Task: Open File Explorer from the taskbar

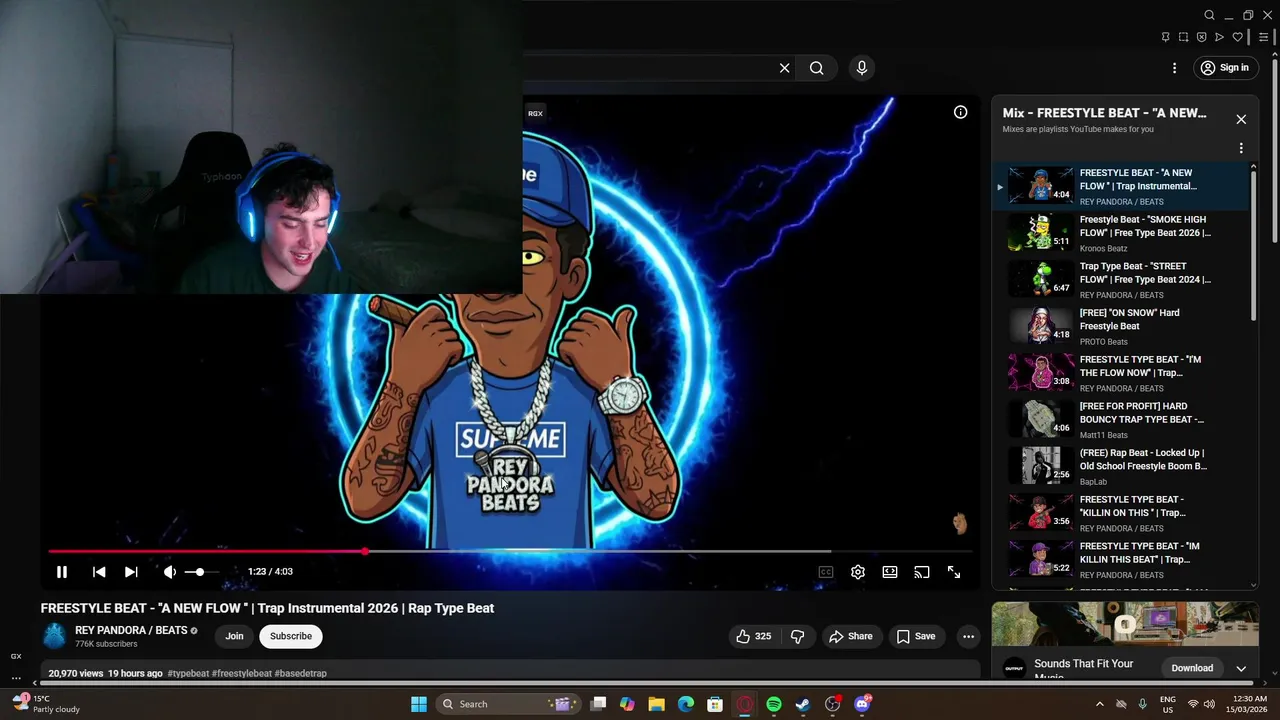Action: (x=656, y=704)
